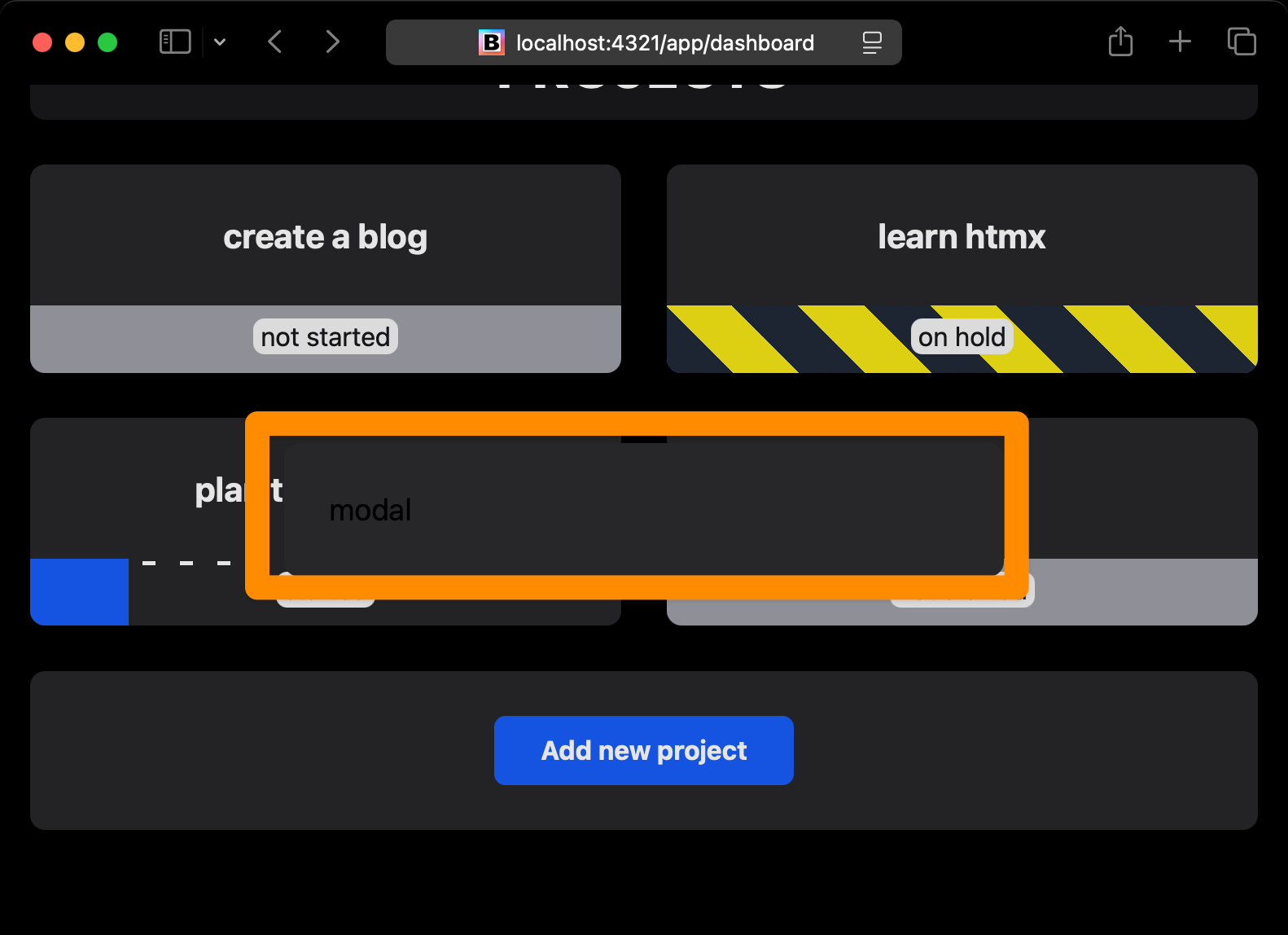The width and height of the screenshot is (1288, 935).
Task: Close the browser window
Action: click(42, 42)
